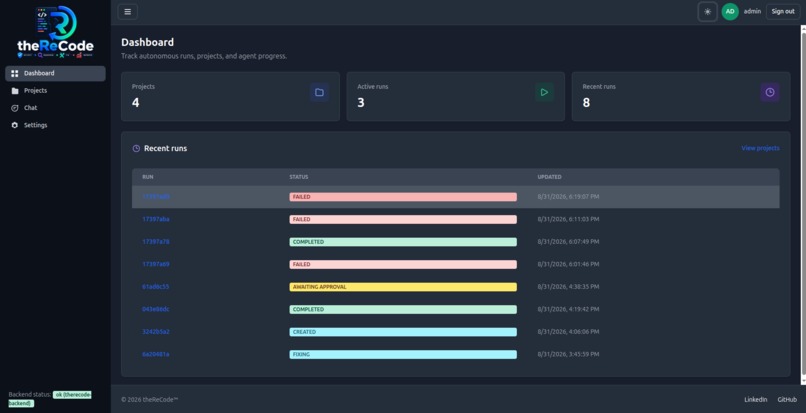
Task: Click FAILED badge in the 6:01:46 PM row
Action: (x=403, y=264)
